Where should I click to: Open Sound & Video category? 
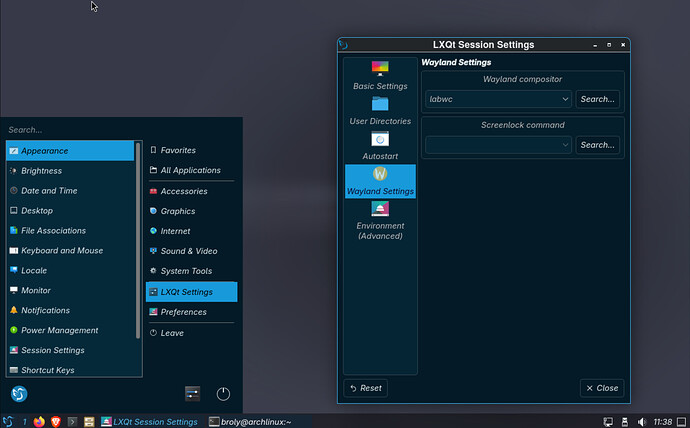[x=191, y=251]
